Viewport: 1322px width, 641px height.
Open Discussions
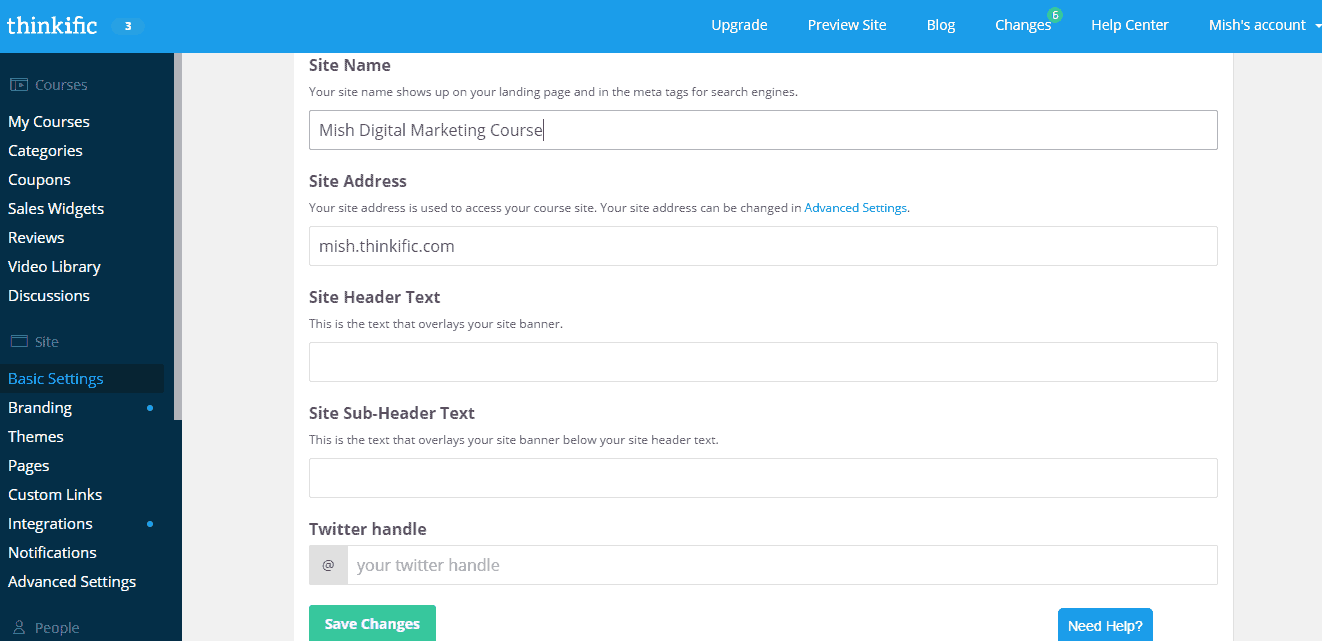click(x=49, y=296)
